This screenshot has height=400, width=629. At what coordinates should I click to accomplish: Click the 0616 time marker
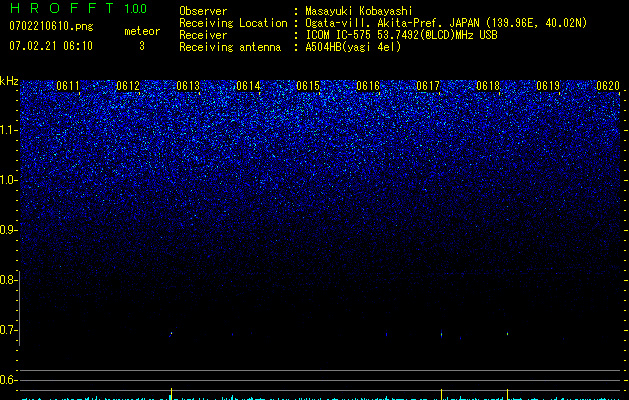(x=368, y=86)
